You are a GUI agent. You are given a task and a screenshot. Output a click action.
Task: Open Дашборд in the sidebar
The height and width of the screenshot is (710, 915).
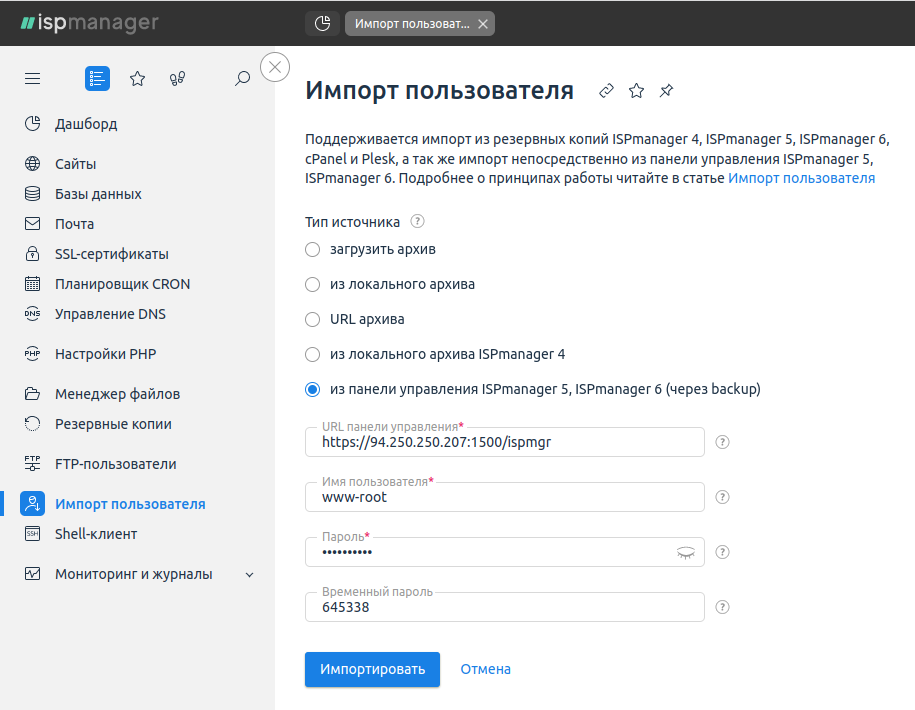[x=86, y=124]
